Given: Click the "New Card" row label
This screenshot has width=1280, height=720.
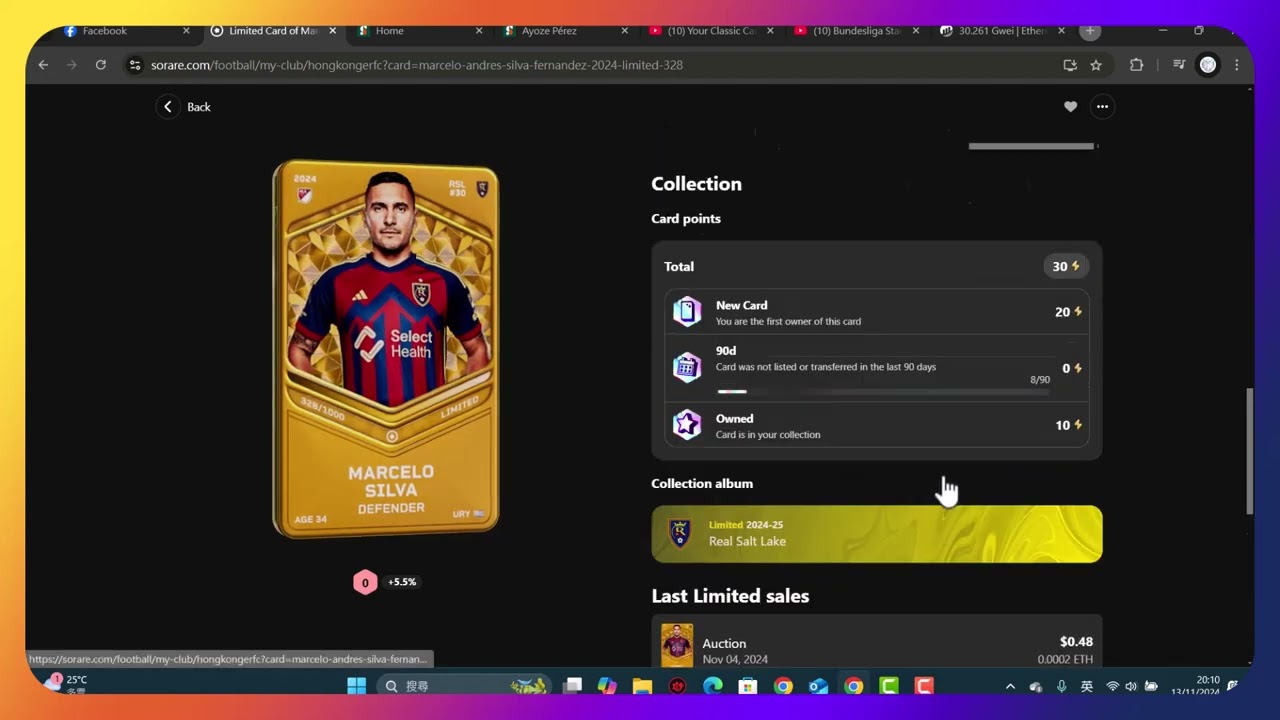Looking at the screenshot, I should [742, 306].
